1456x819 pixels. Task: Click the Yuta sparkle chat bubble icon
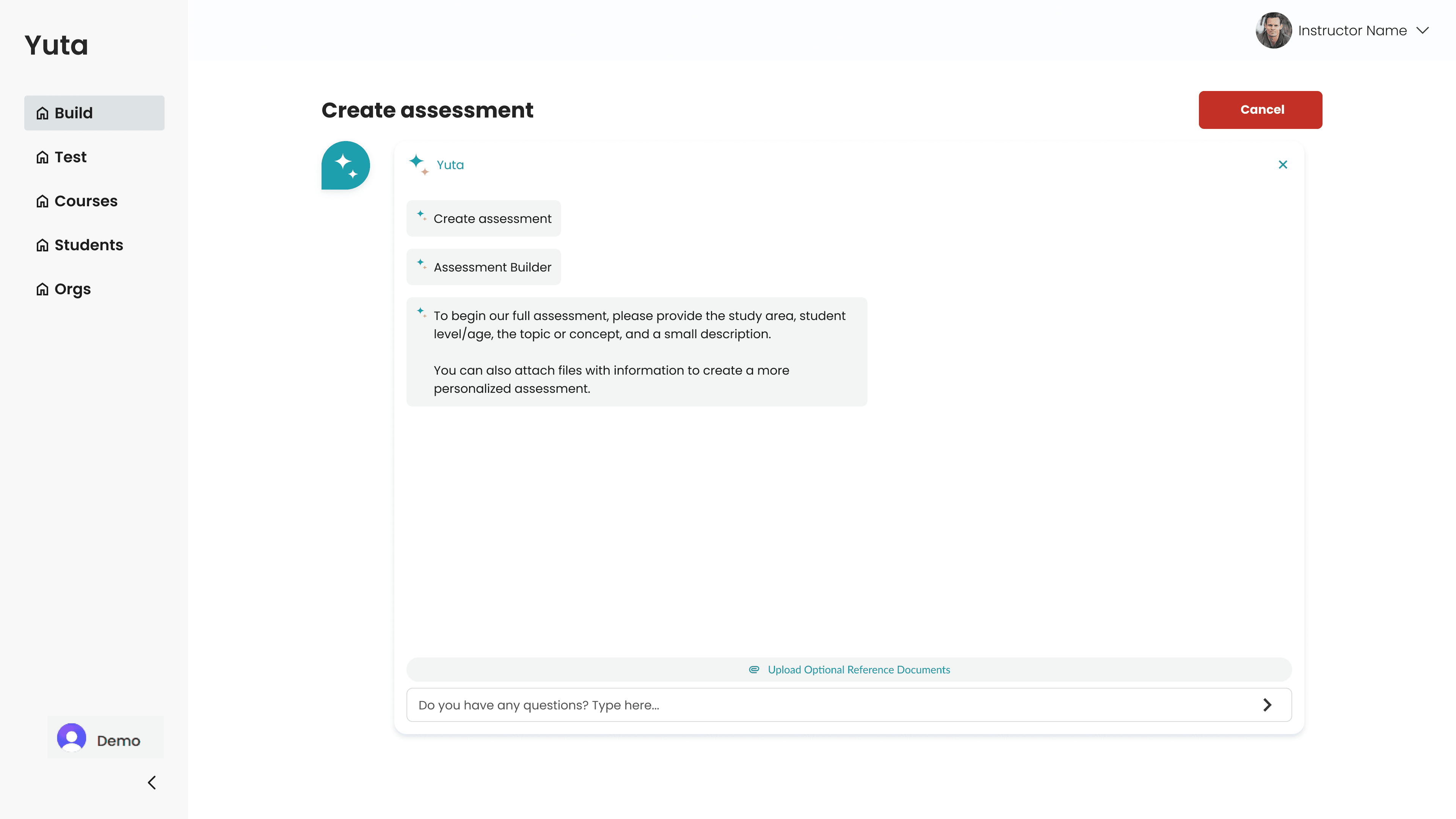pyautogui.click(x=345, y=165)
